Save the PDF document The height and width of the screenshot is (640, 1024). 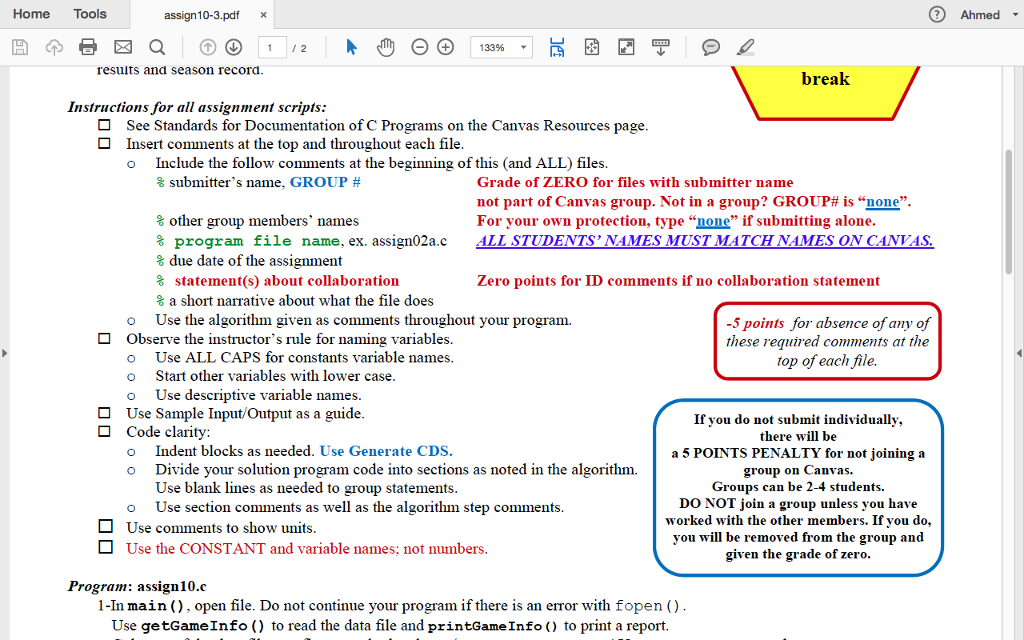[x=20, y=46]
